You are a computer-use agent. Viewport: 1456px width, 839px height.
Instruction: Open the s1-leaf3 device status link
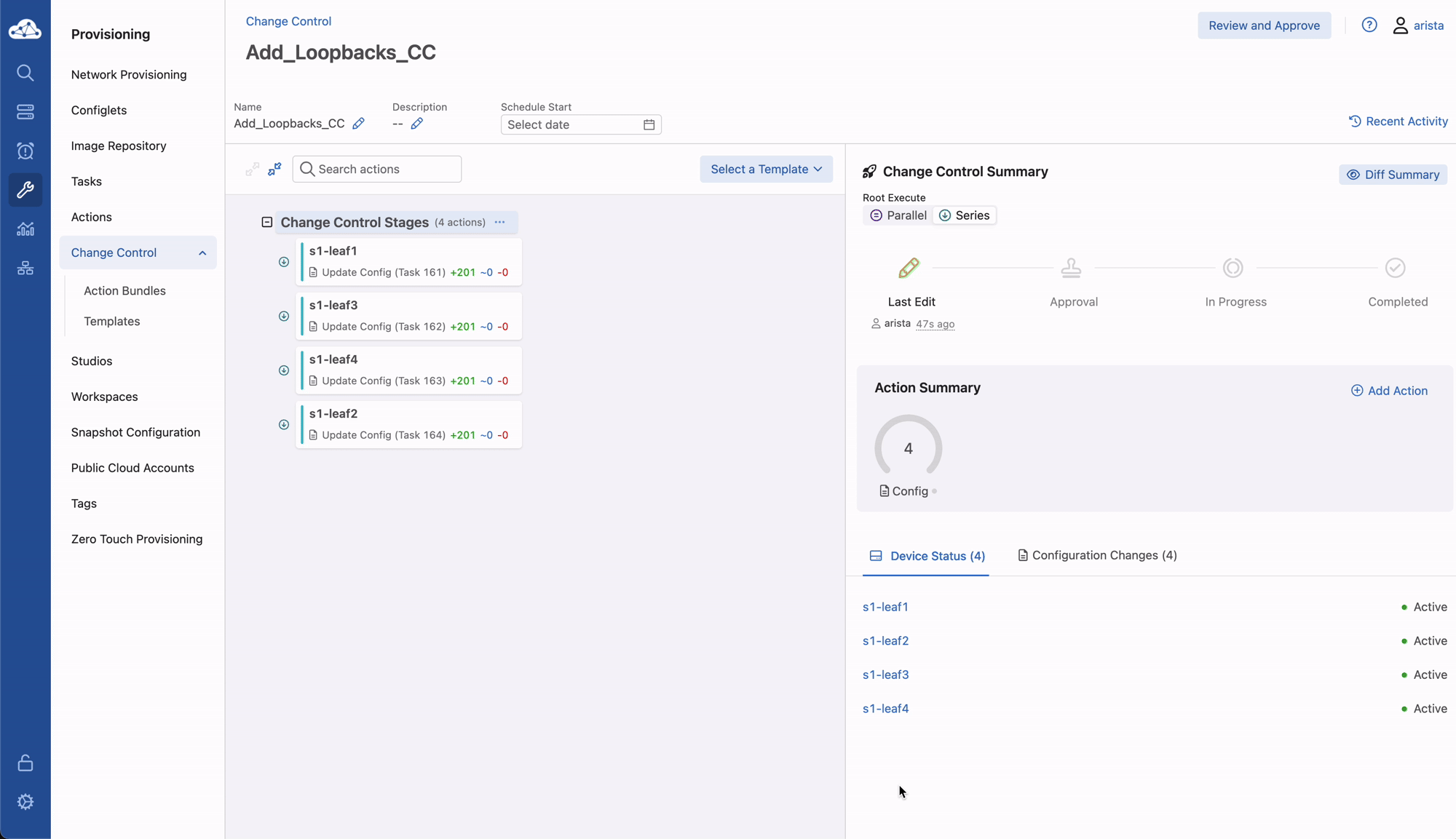(885, 675)
